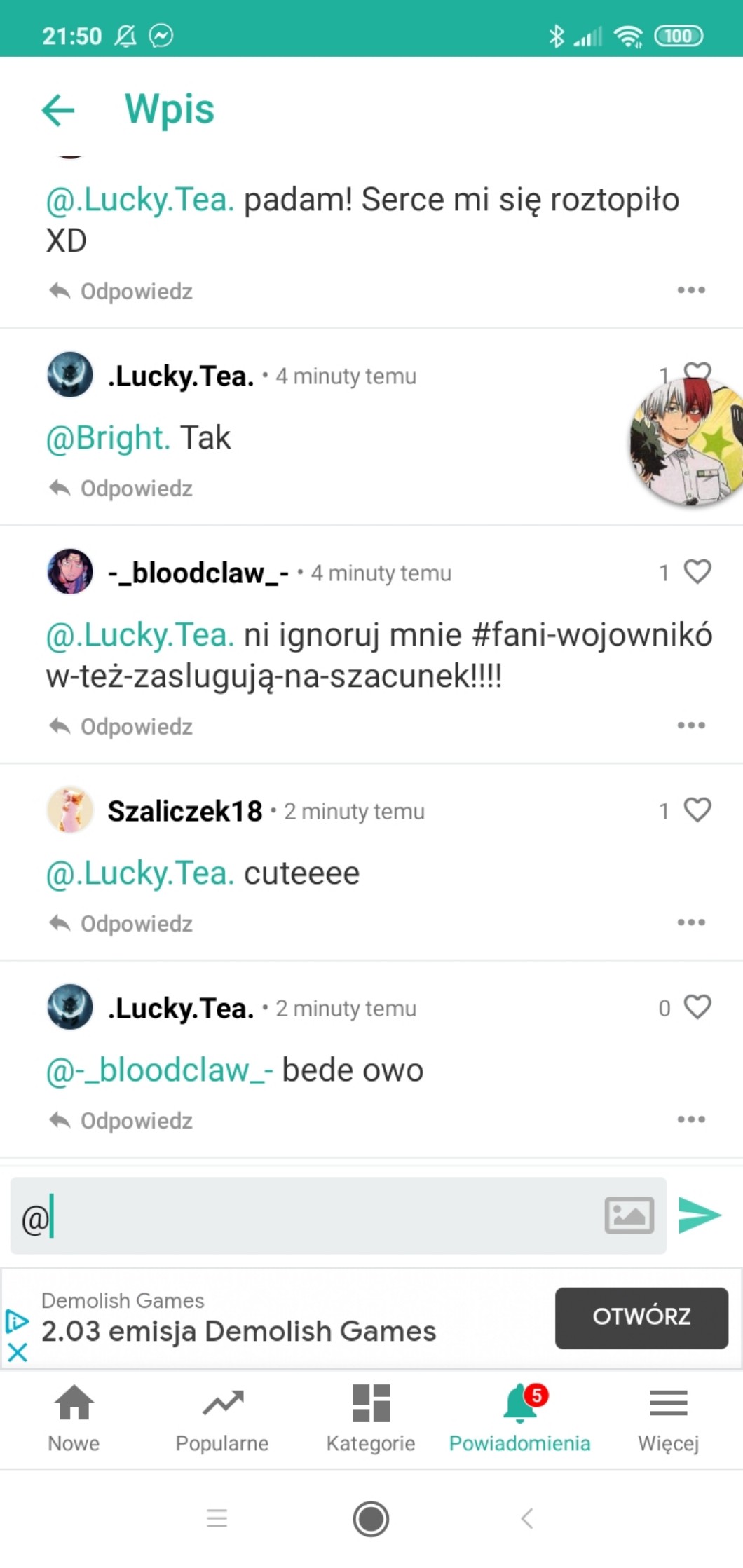Attach an image to the comment
This screenshot has width=743, height=1568.
pyautogui.click(x=629, y=1215)
